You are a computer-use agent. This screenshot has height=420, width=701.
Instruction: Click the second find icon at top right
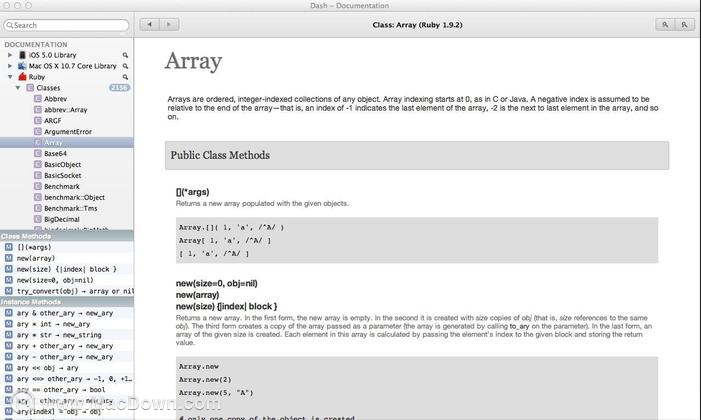tap(684, 25)
